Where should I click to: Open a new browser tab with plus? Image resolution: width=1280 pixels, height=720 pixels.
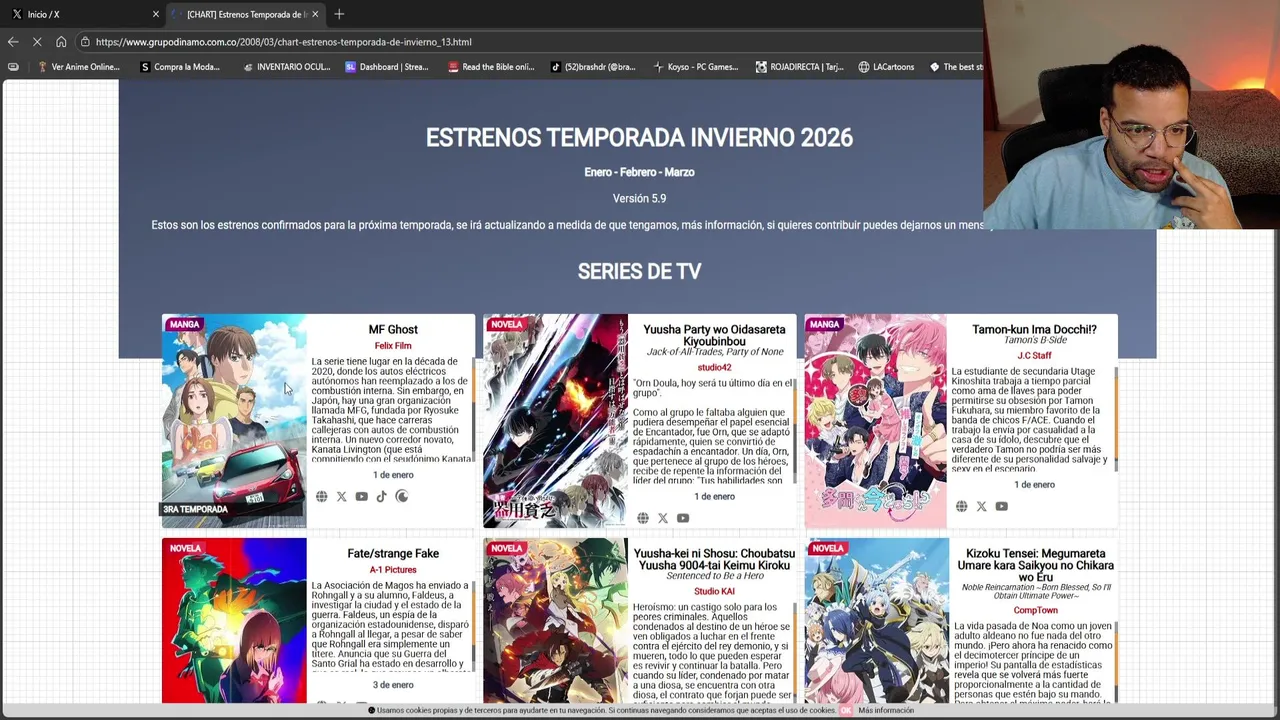coord(339,14)
